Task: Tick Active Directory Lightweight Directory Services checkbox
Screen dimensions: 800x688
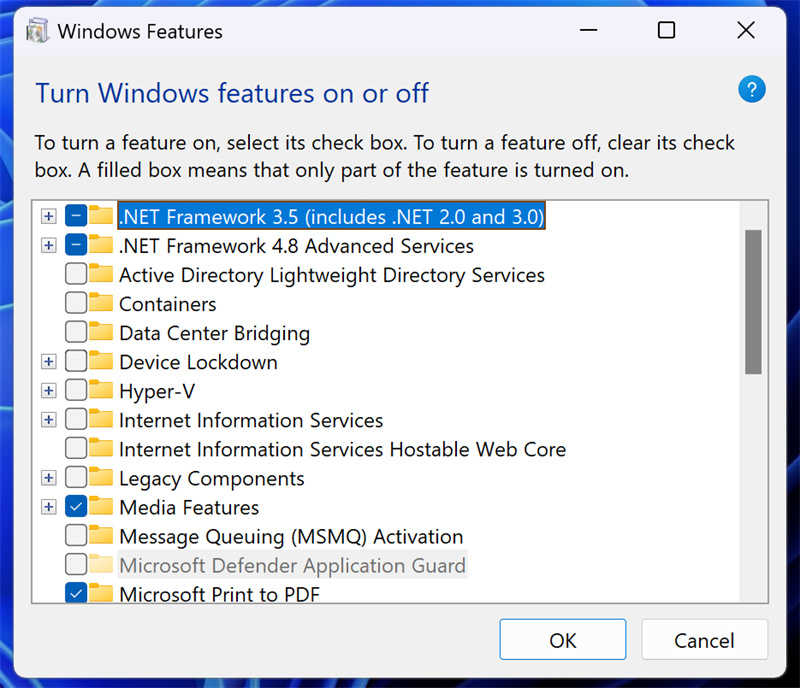Action: click(x=76, y=274)
